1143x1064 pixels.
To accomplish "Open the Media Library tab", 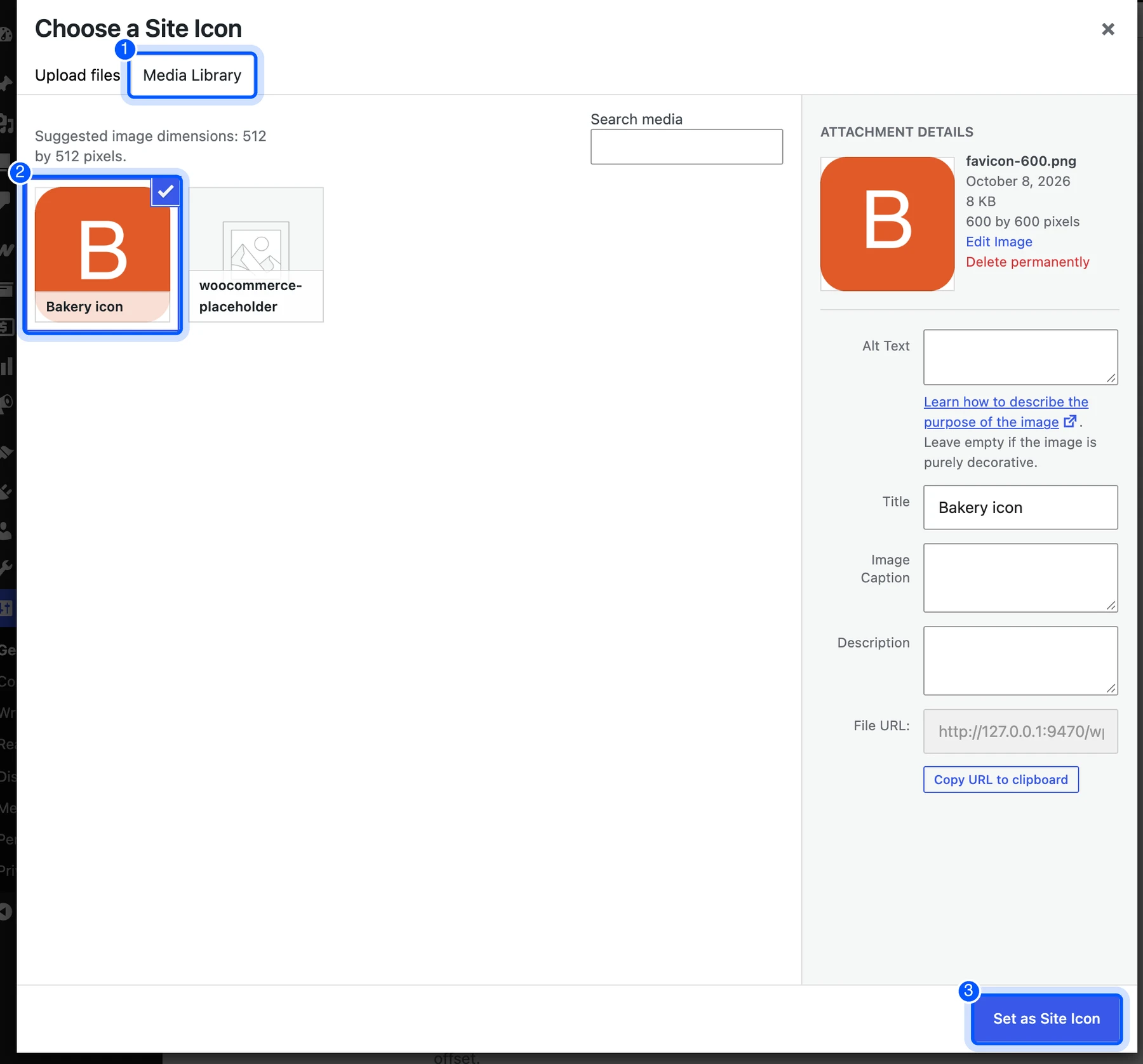I will pos(192,75).
